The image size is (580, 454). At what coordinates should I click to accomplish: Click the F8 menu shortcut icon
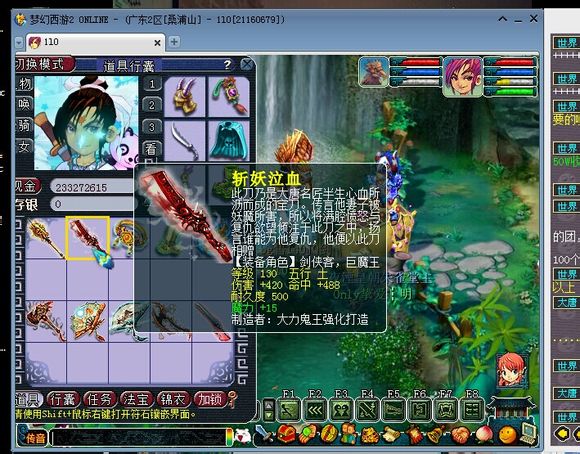472,410
